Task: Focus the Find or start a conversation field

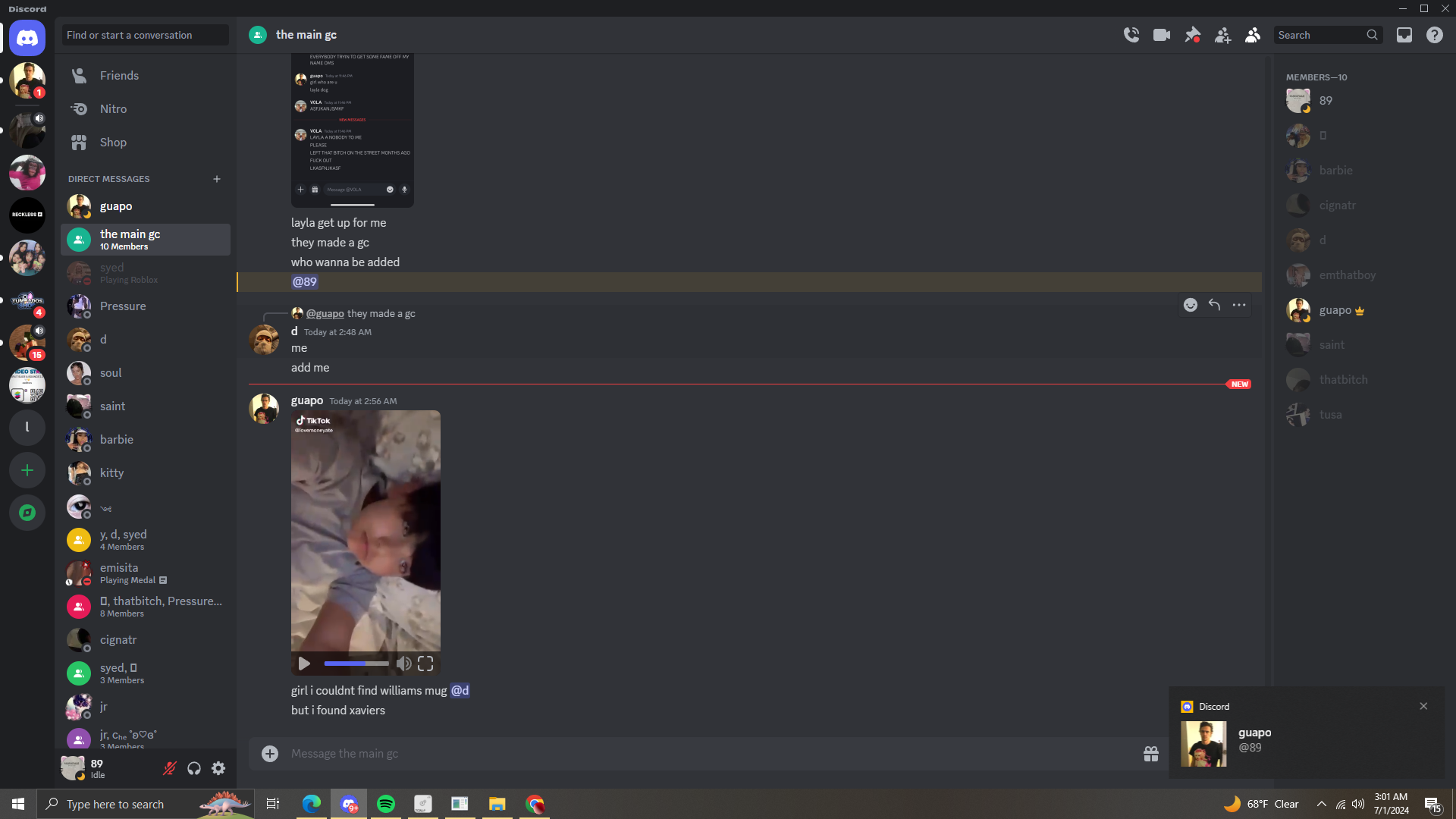Action: [146, 35]
